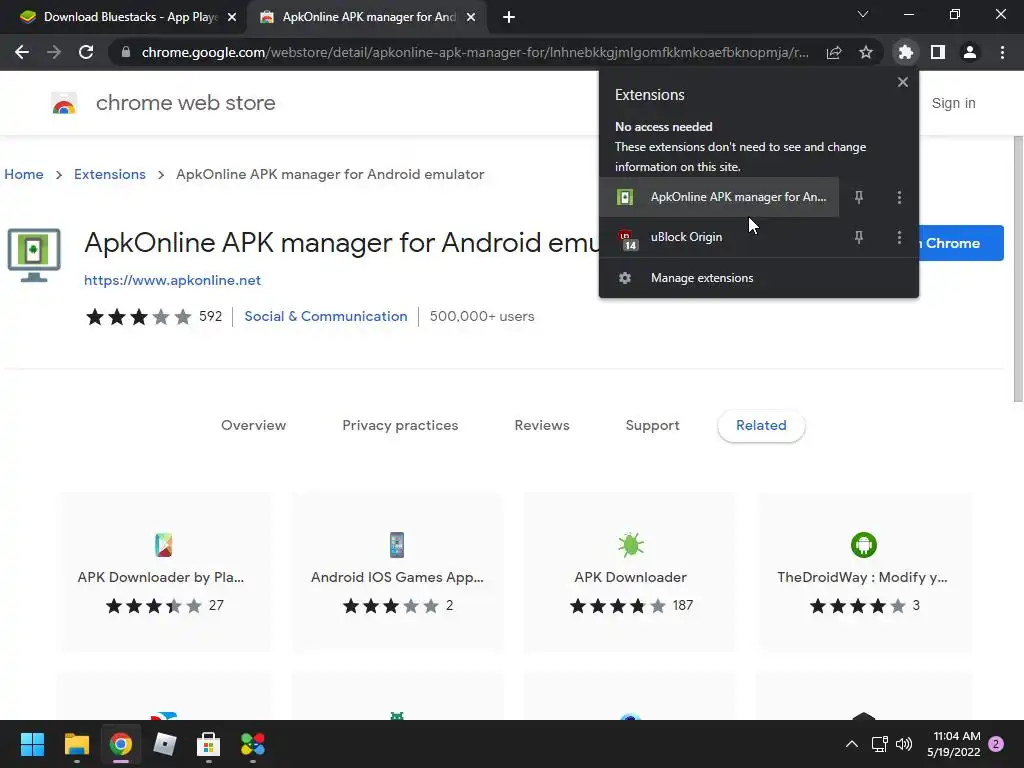Switch to Privacy practices tab
Viewport: 1024px width, 768px height.
400,426
